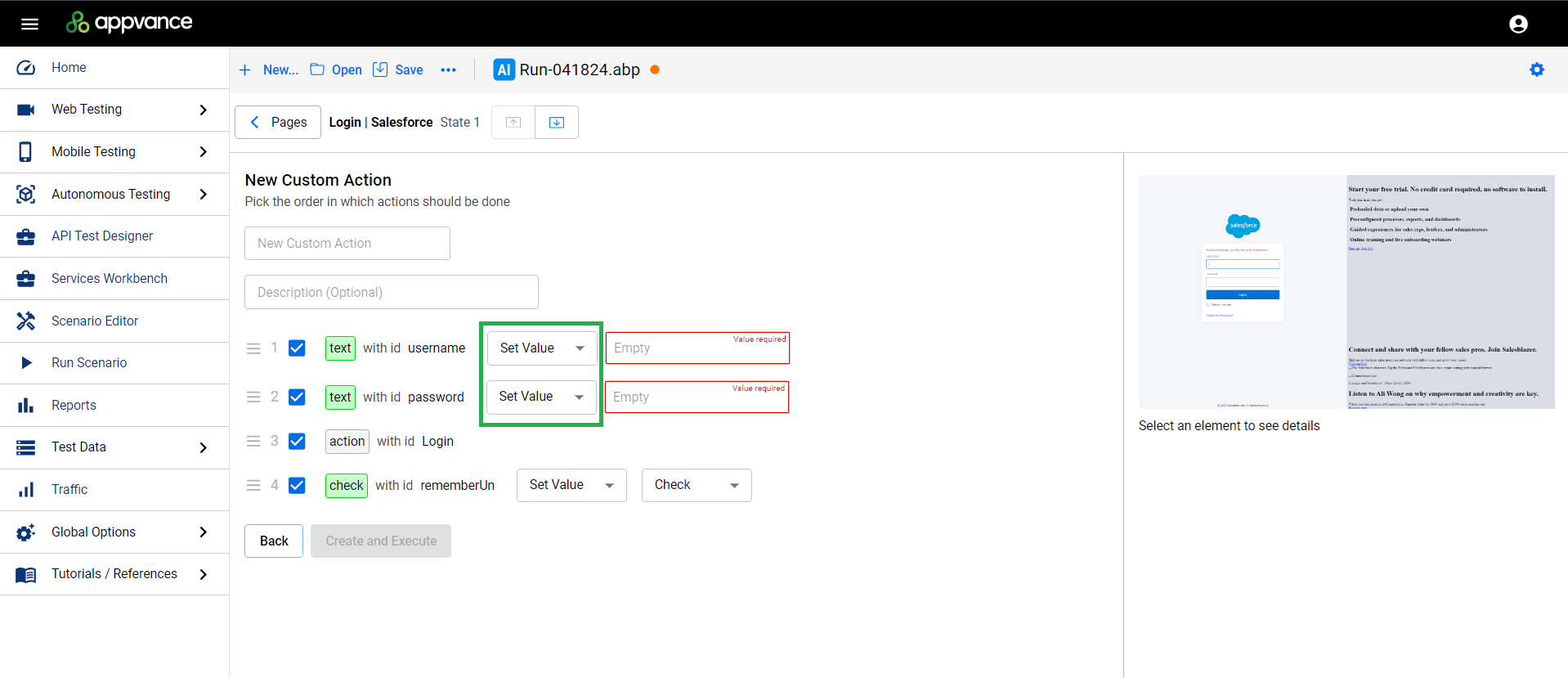Uncheck the rememberUn action checkbox
The image size is (1568, 678).
(297, 485)
